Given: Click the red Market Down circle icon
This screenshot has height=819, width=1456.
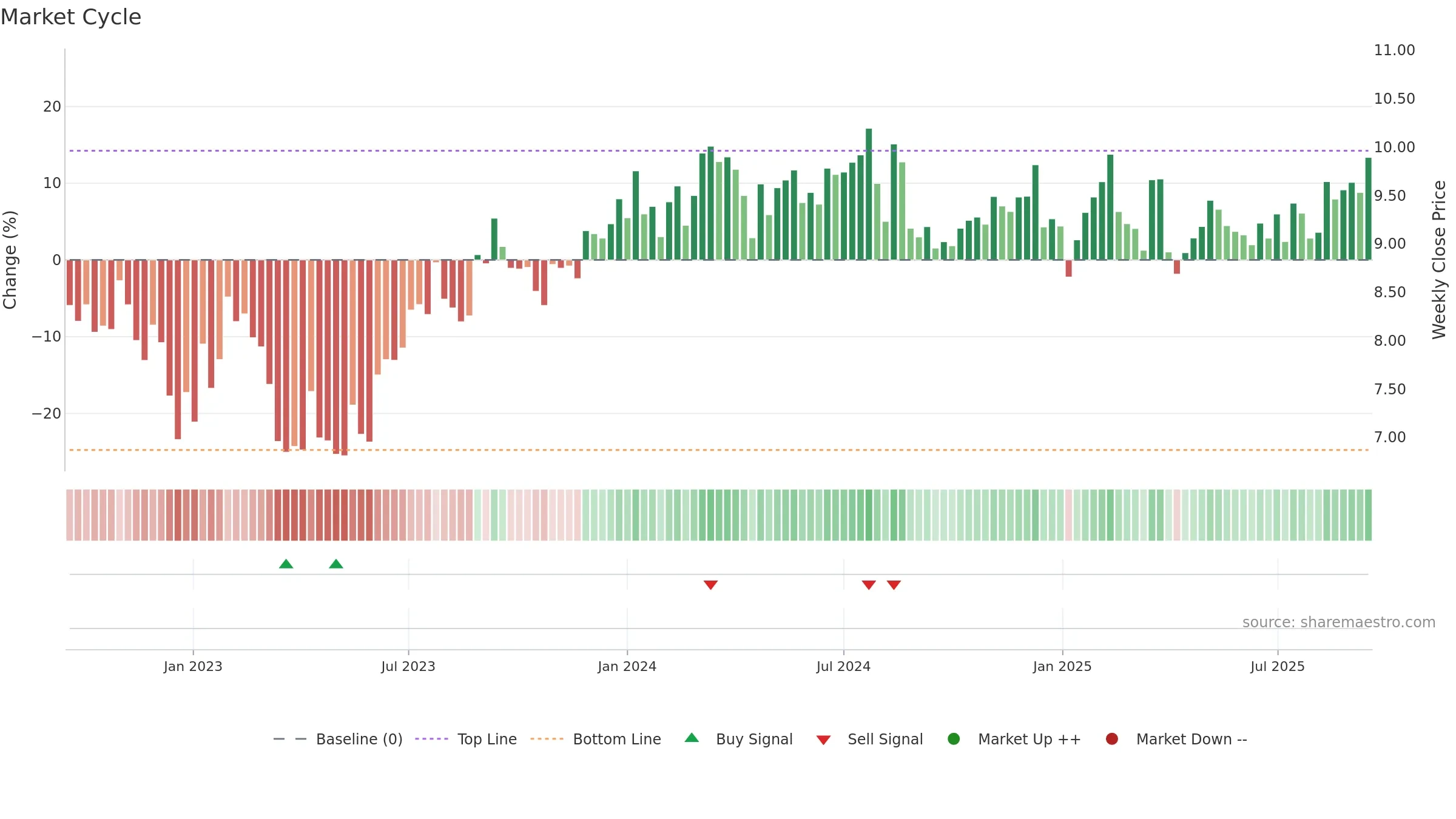Looking at the screenshot, I should click(x=1112, y=739).
